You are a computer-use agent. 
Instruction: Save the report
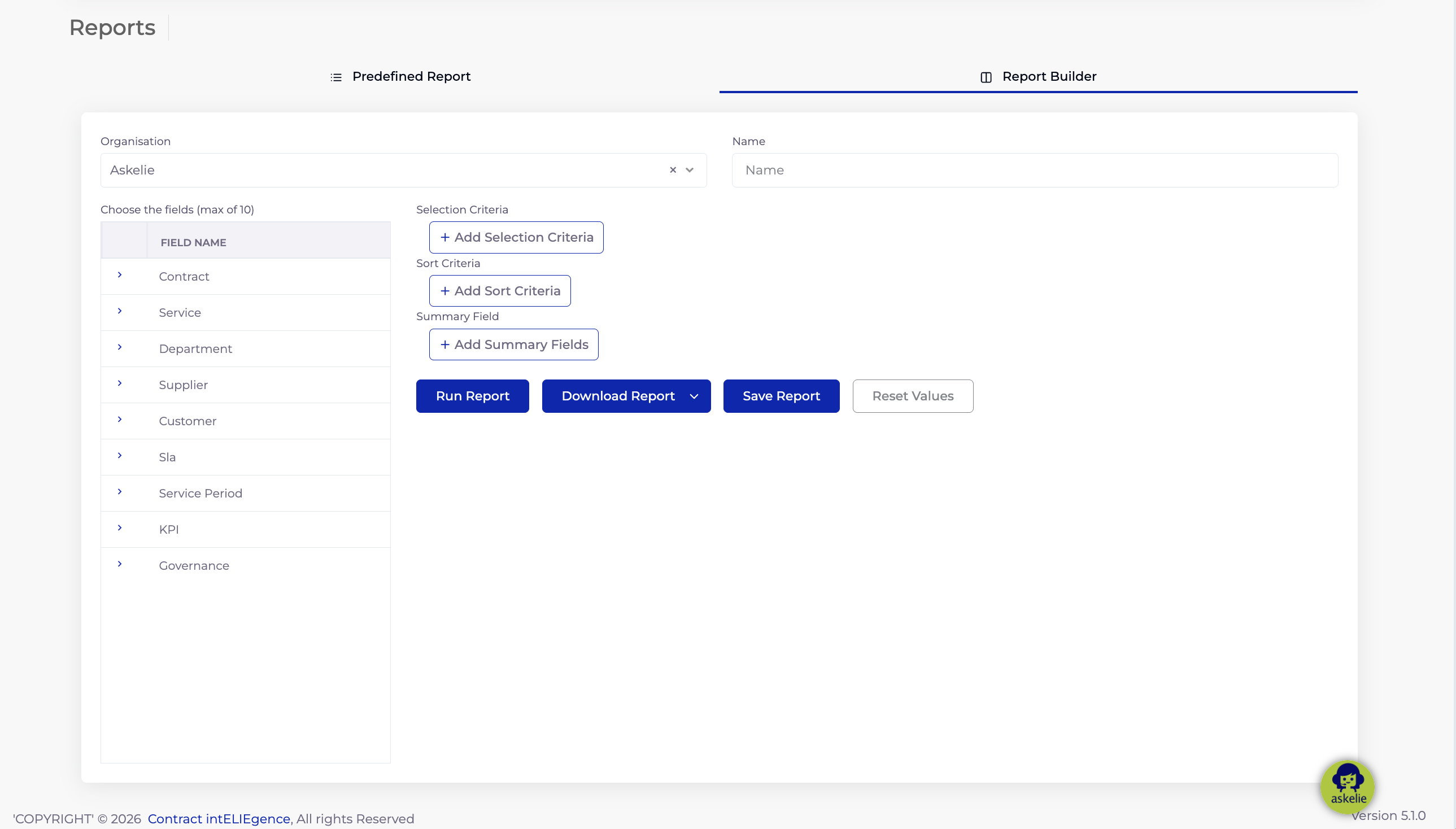pos(781,396)
